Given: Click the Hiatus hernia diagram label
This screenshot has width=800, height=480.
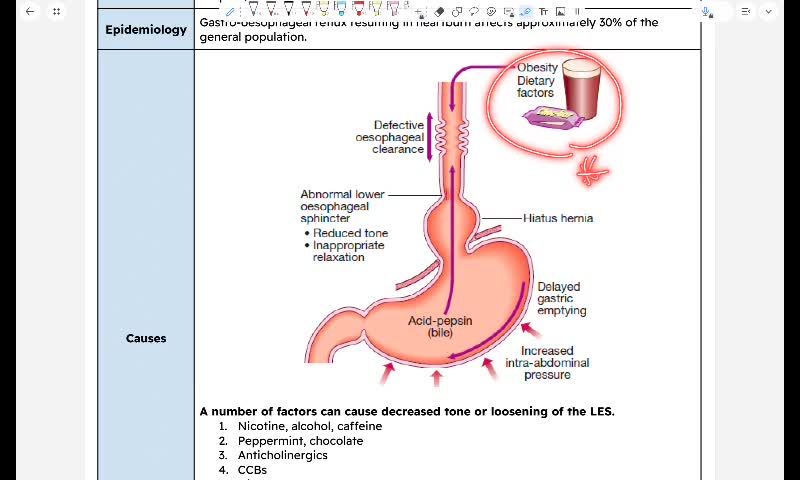Looking at the screenshot, I should (557, 218).
